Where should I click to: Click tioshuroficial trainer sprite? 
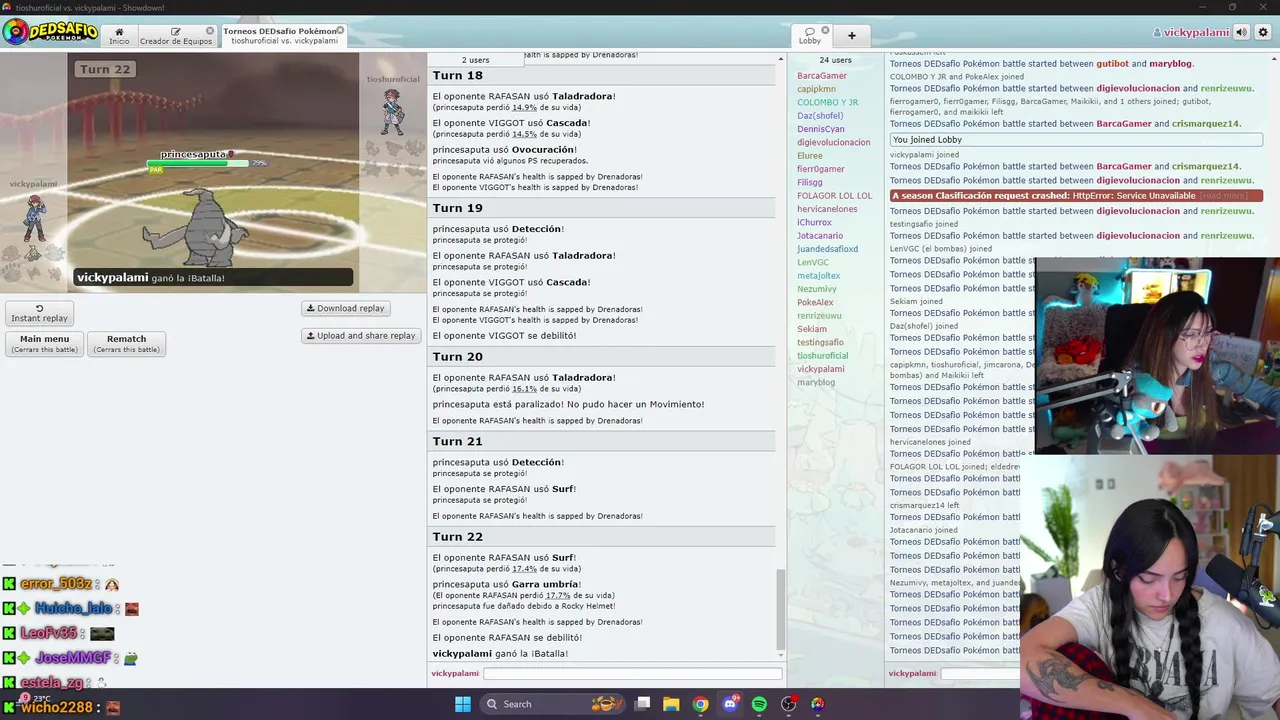[x=393, y=111]
